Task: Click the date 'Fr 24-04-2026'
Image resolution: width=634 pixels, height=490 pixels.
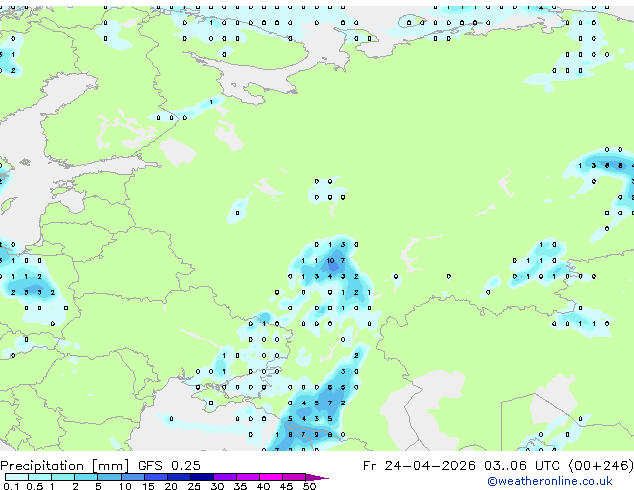Action: [419, 465]
